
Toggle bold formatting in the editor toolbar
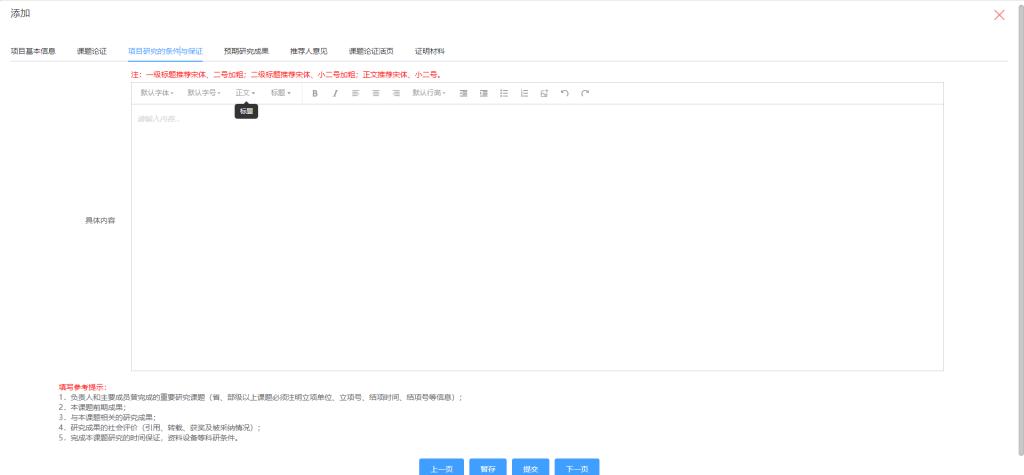(x=315, y=93)
